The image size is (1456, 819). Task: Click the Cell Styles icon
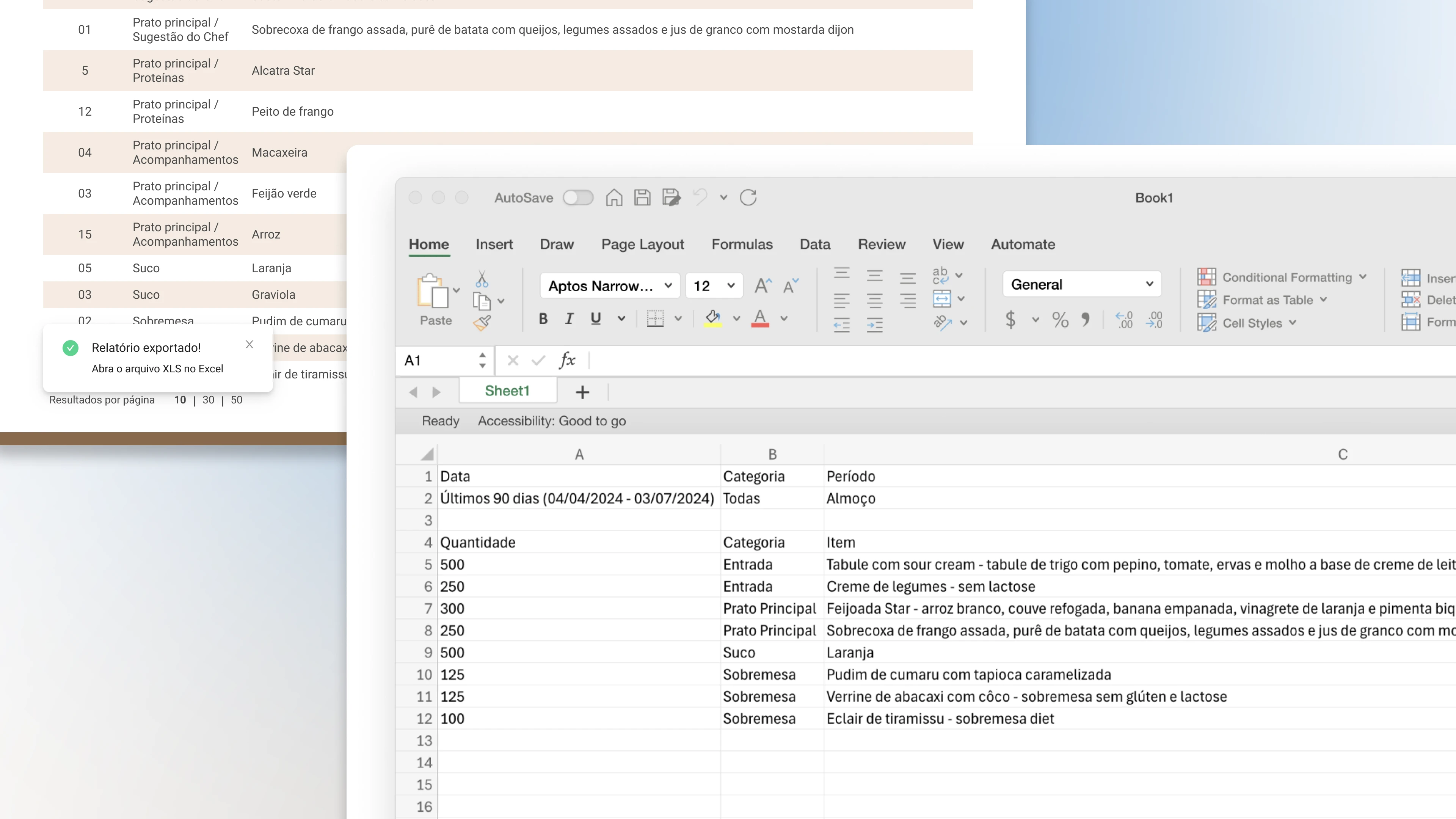1207,323
